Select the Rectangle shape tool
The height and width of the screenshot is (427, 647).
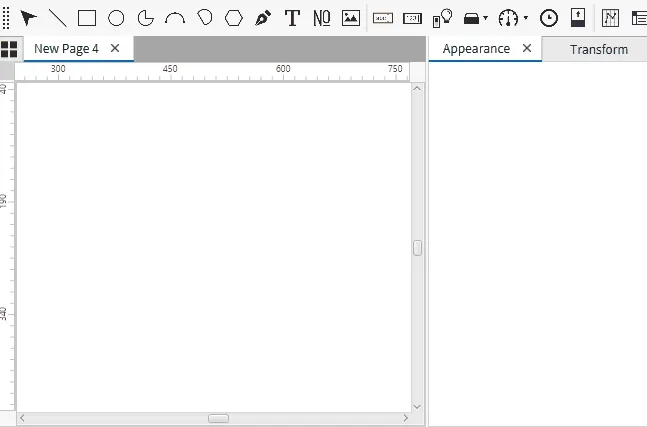coord(87,18)
